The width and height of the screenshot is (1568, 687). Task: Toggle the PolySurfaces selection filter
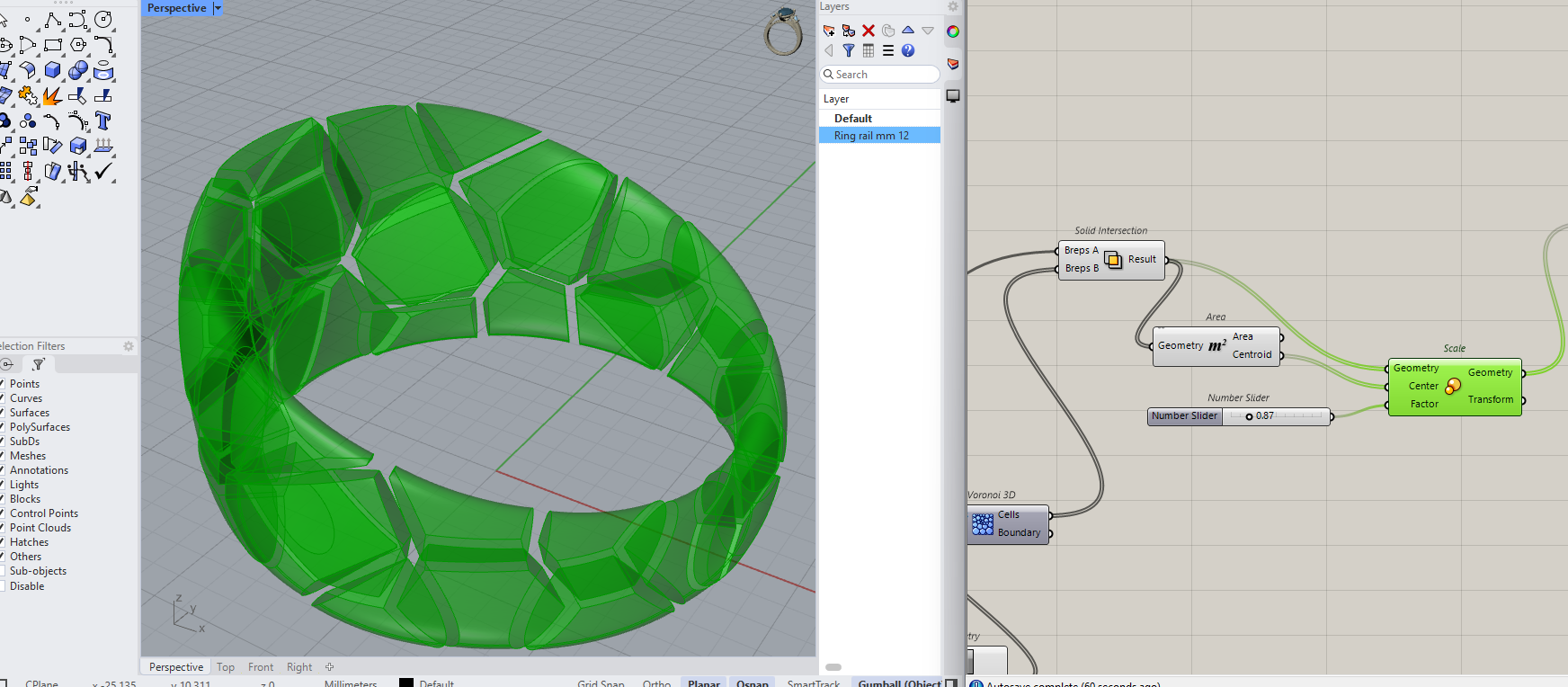[40, 427]
